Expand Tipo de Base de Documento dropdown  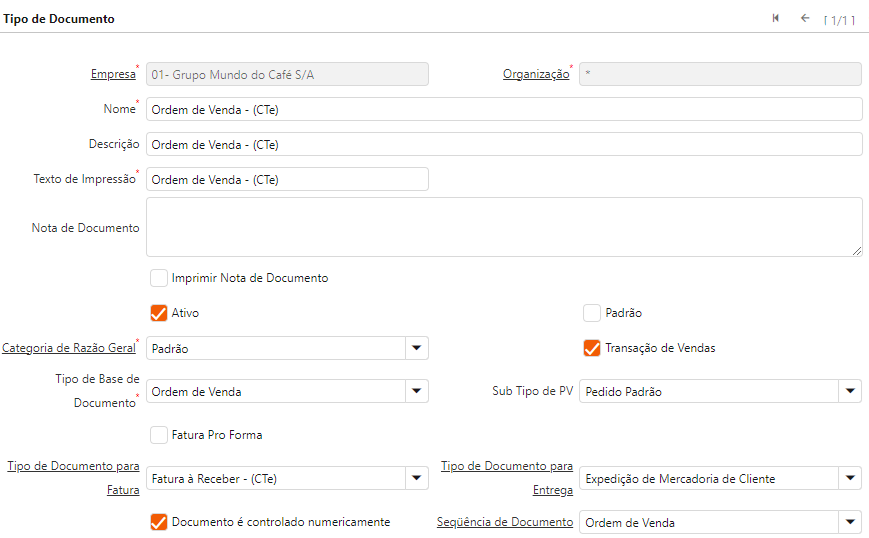point(416,392)
